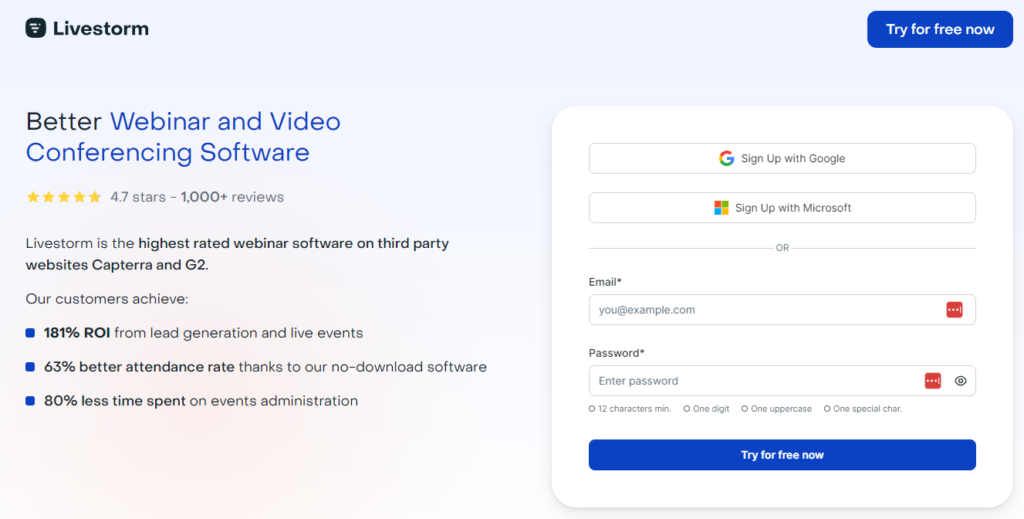Focus the Email input field
Screen dimensions: 1024x519
[782, 309]
